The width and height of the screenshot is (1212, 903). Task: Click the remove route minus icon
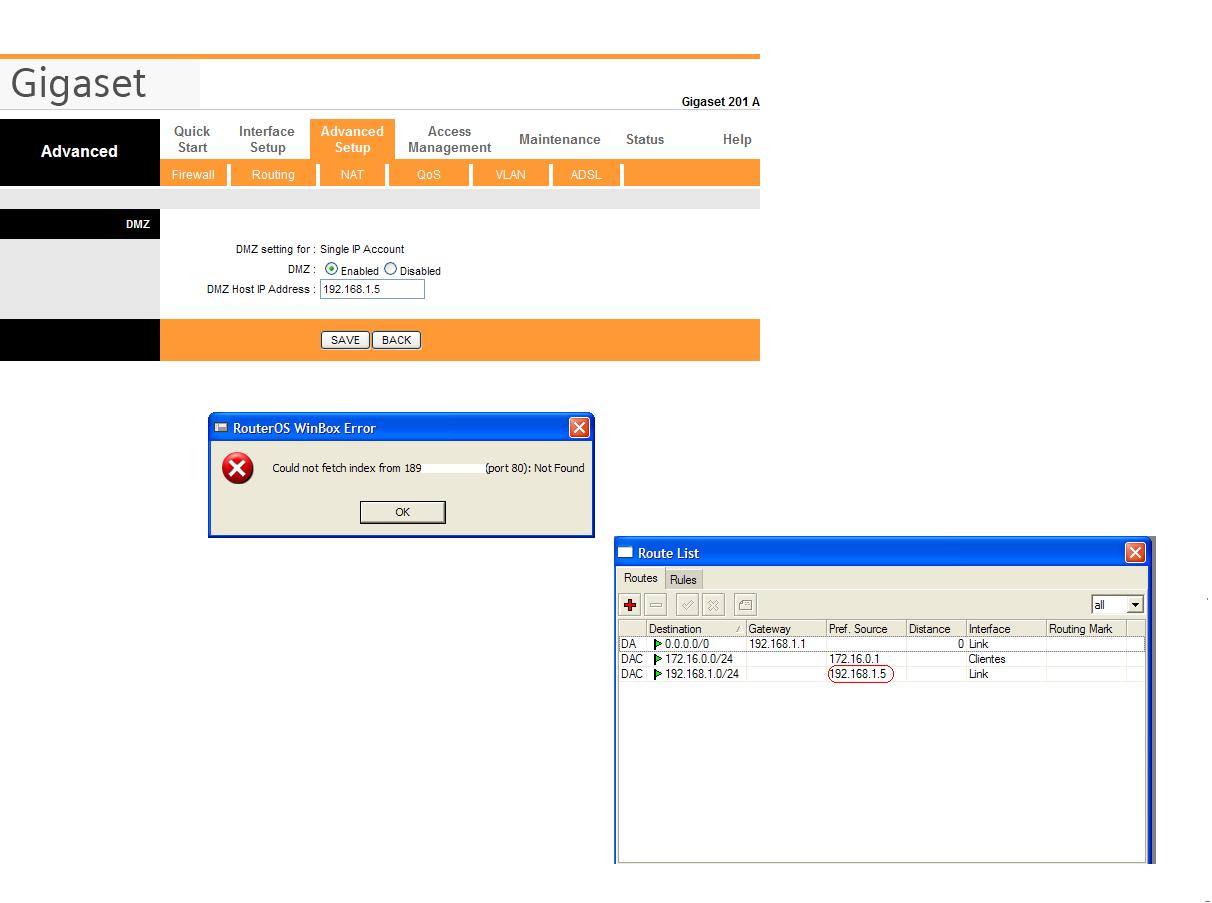coord(656,605)
